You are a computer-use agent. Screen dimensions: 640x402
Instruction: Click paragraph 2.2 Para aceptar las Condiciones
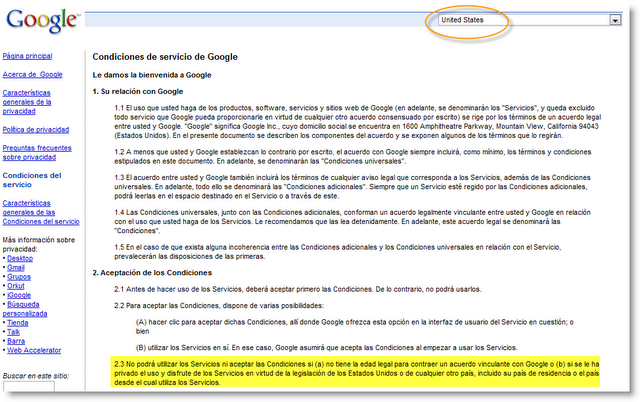point(219,306)
